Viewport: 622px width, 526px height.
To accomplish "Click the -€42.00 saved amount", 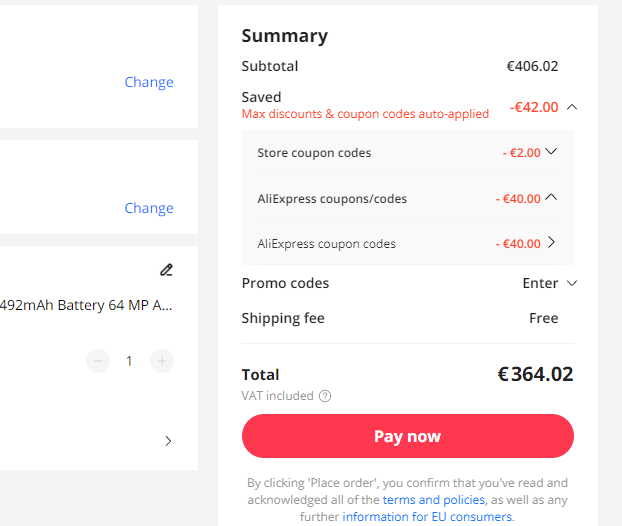I will (534, 107).
